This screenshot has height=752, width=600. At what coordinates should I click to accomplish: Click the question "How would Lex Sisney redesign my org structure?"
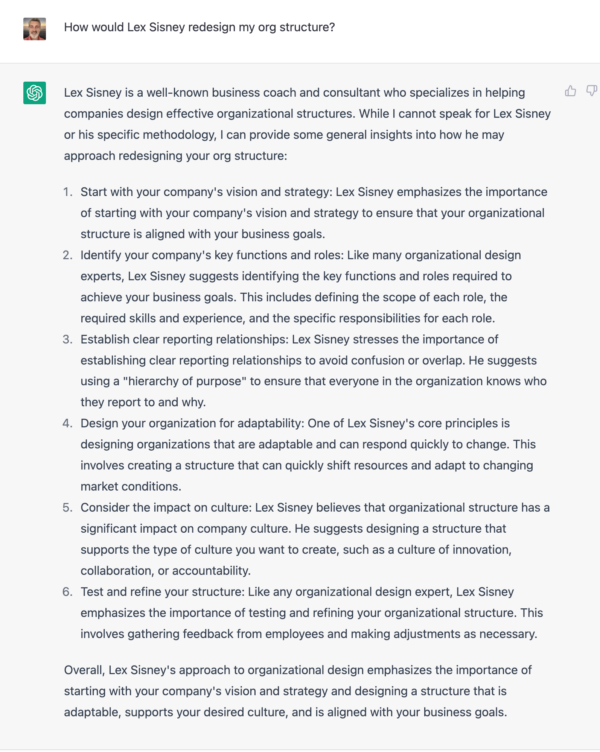[200, 27]
